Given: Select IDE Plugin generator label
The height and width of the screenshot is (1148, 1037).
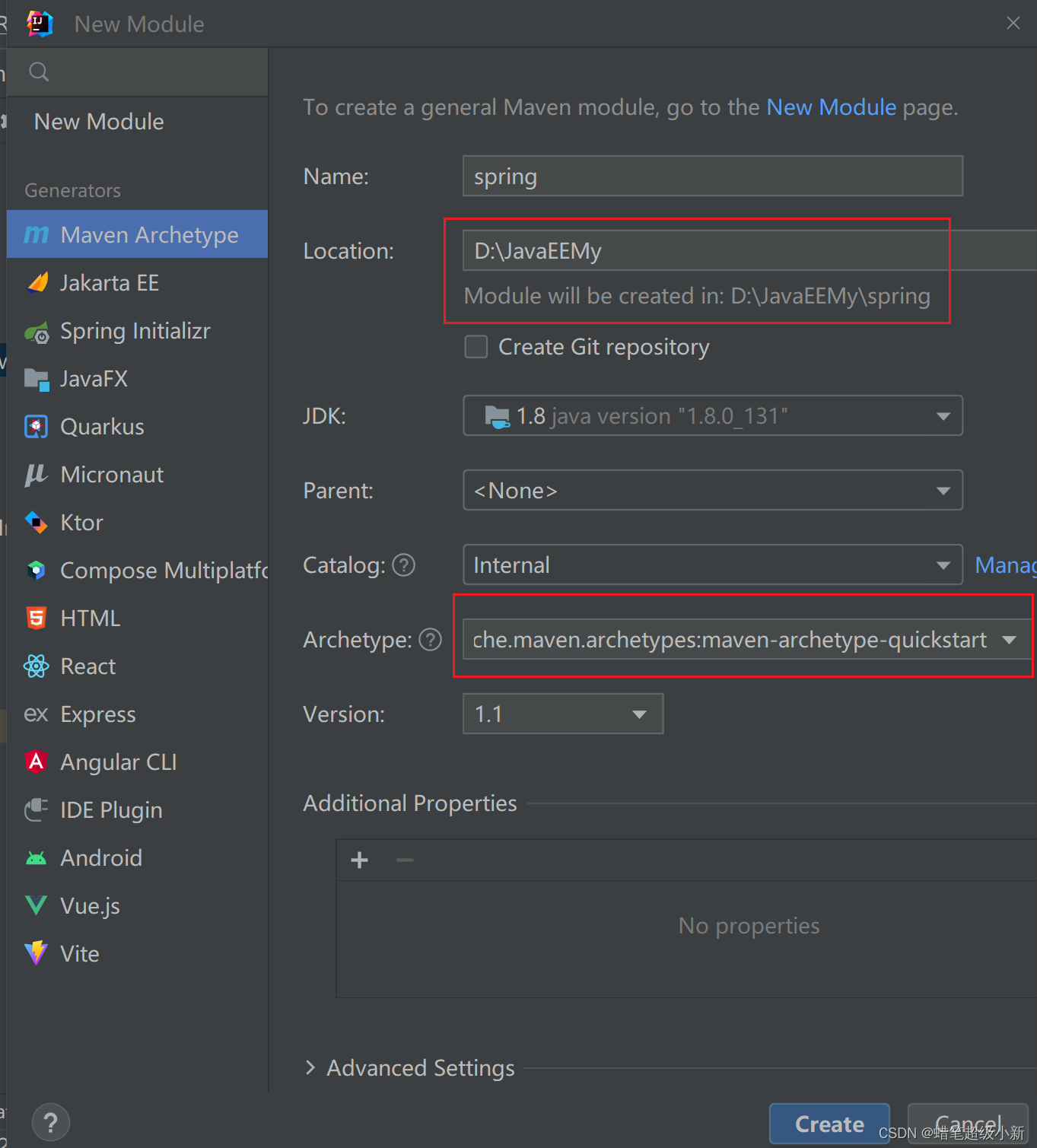Looking at the screenshot, I should pos(111,810).
